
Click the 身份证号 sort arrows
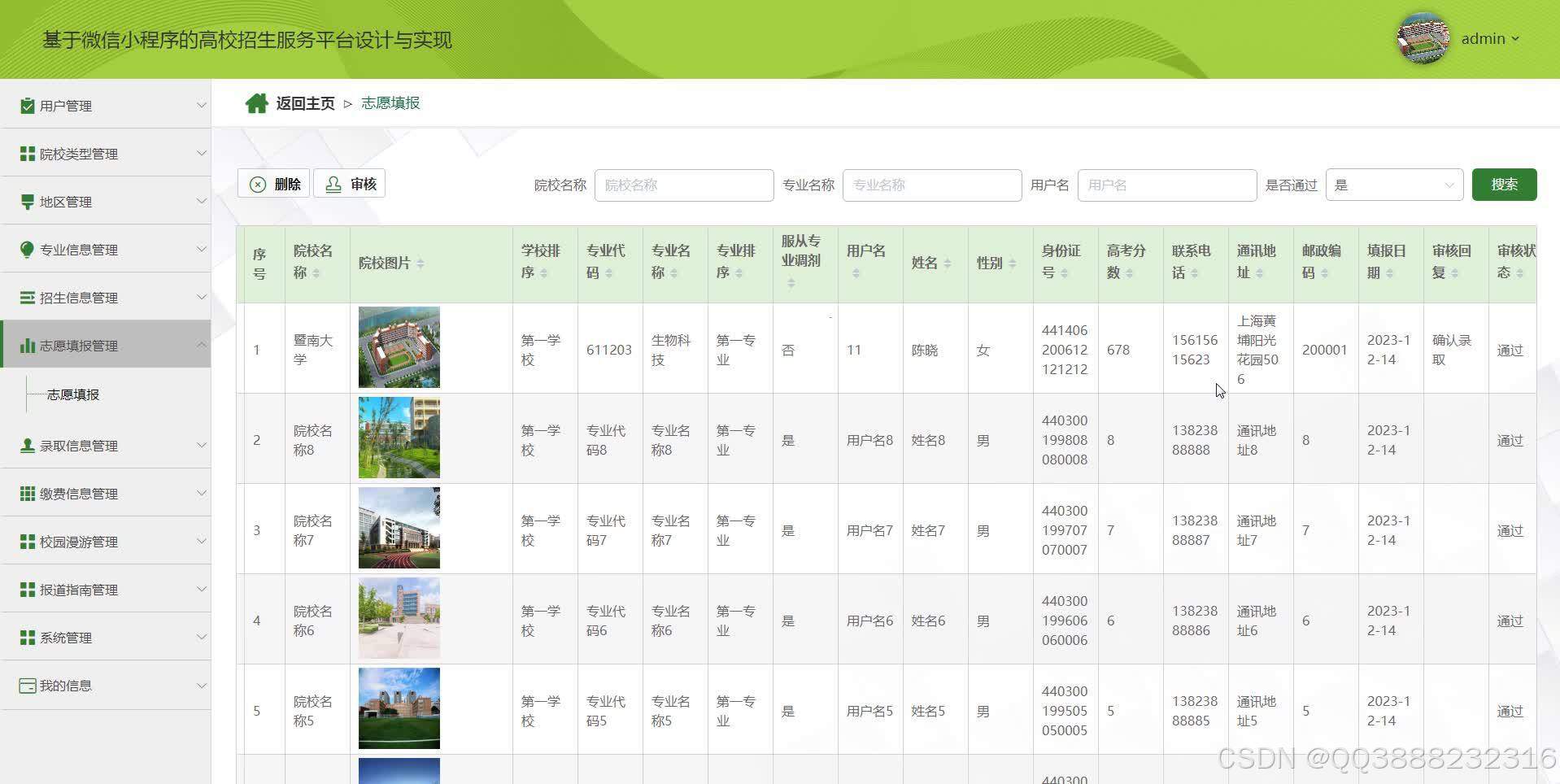1064,273
